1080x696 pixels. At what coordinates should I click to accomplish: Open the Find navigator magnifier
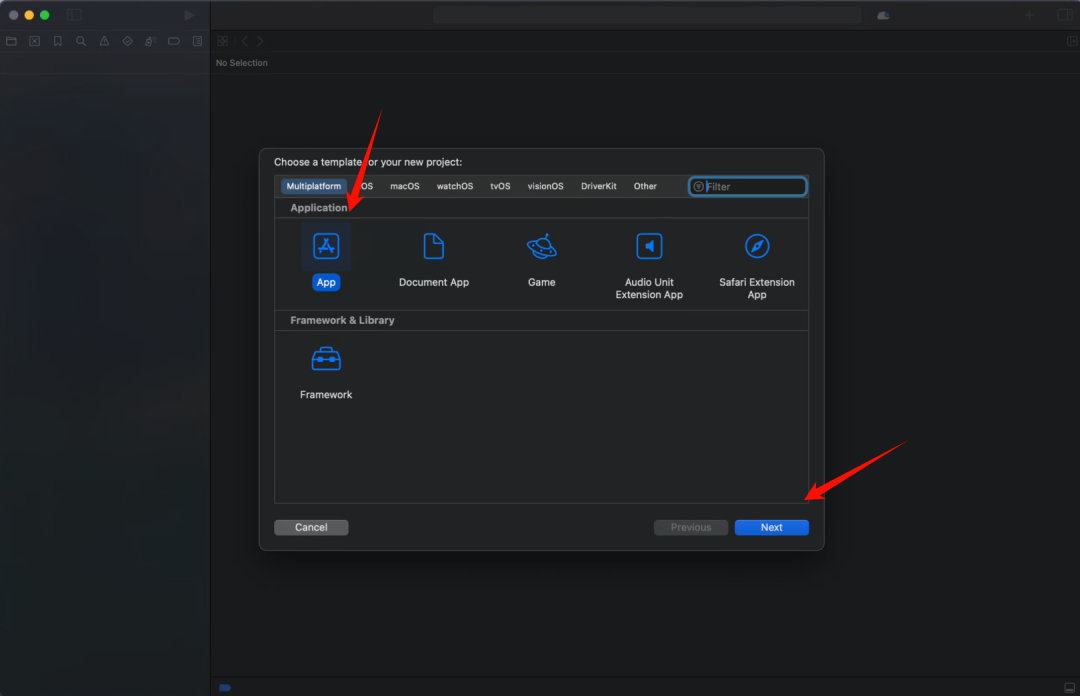point(81,41)
